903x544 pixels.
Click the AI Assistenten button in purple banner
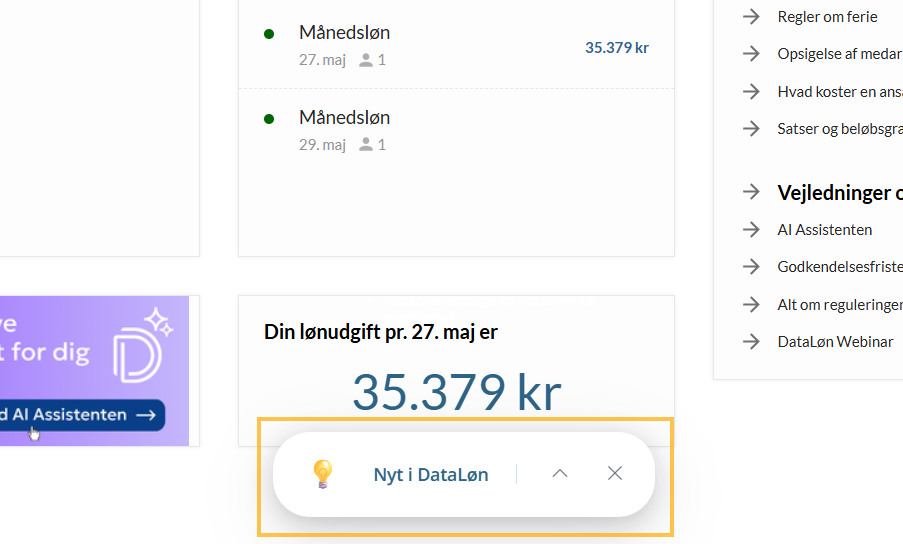[82, 415]
